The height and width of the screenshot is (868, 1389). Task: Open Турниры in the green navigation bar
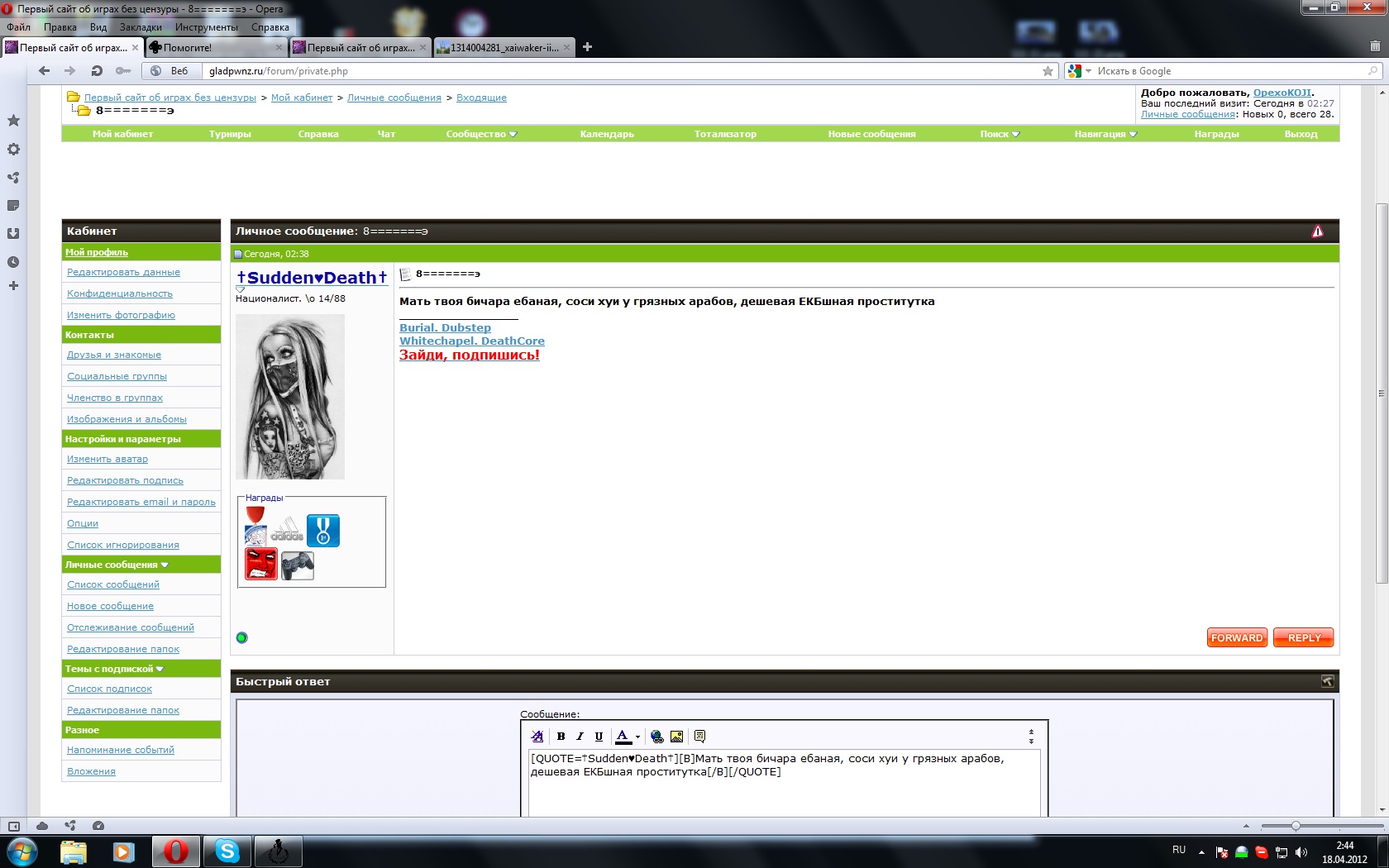(x=230, y=134)
